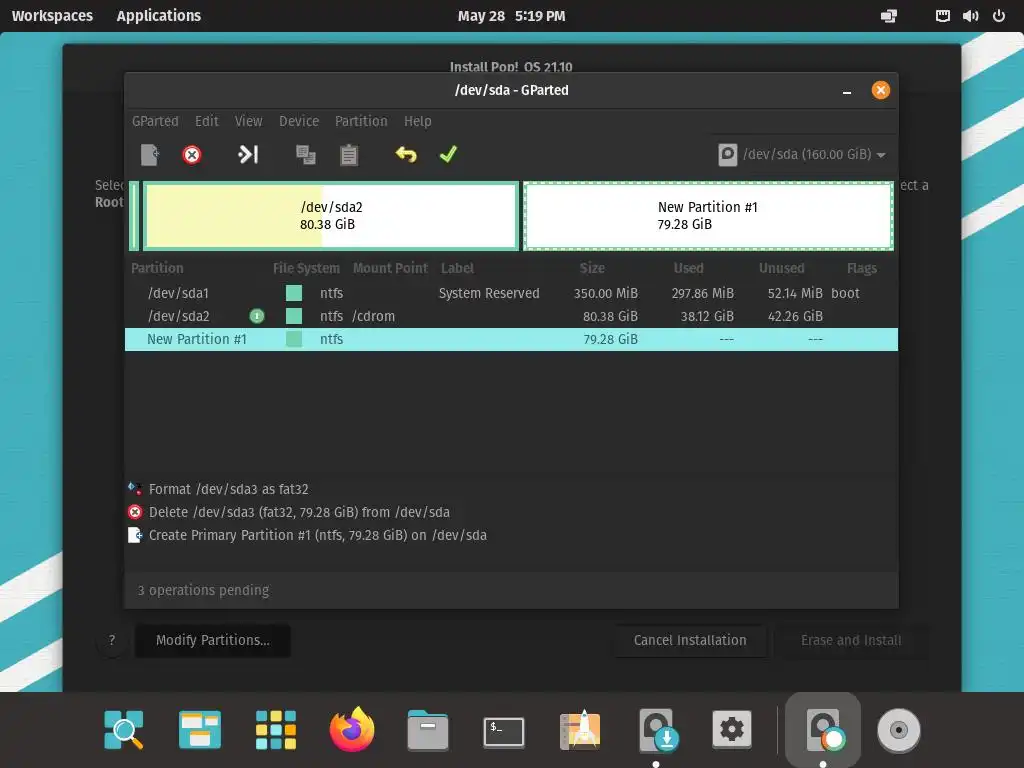Minimize the GParted window
This screenshot has height=768, width=1024.
tap(846, 92)
